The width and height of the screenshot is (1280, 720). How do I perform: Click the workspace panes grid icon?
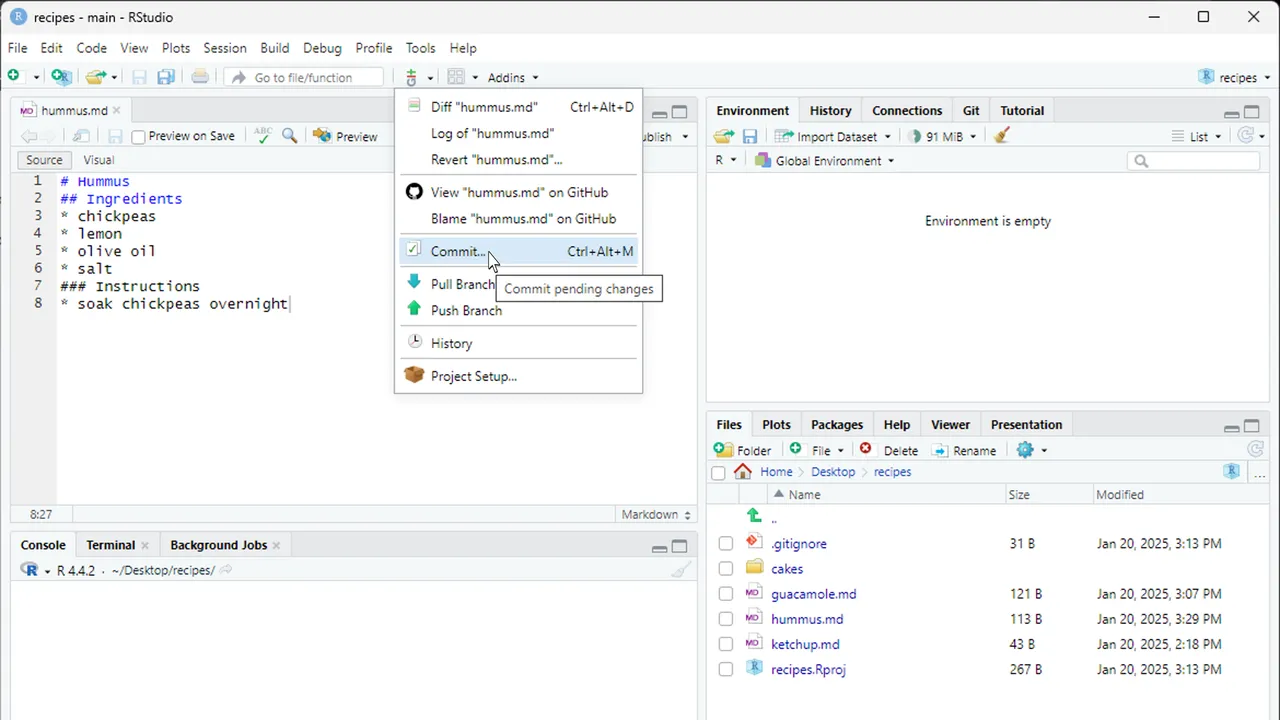456,77
